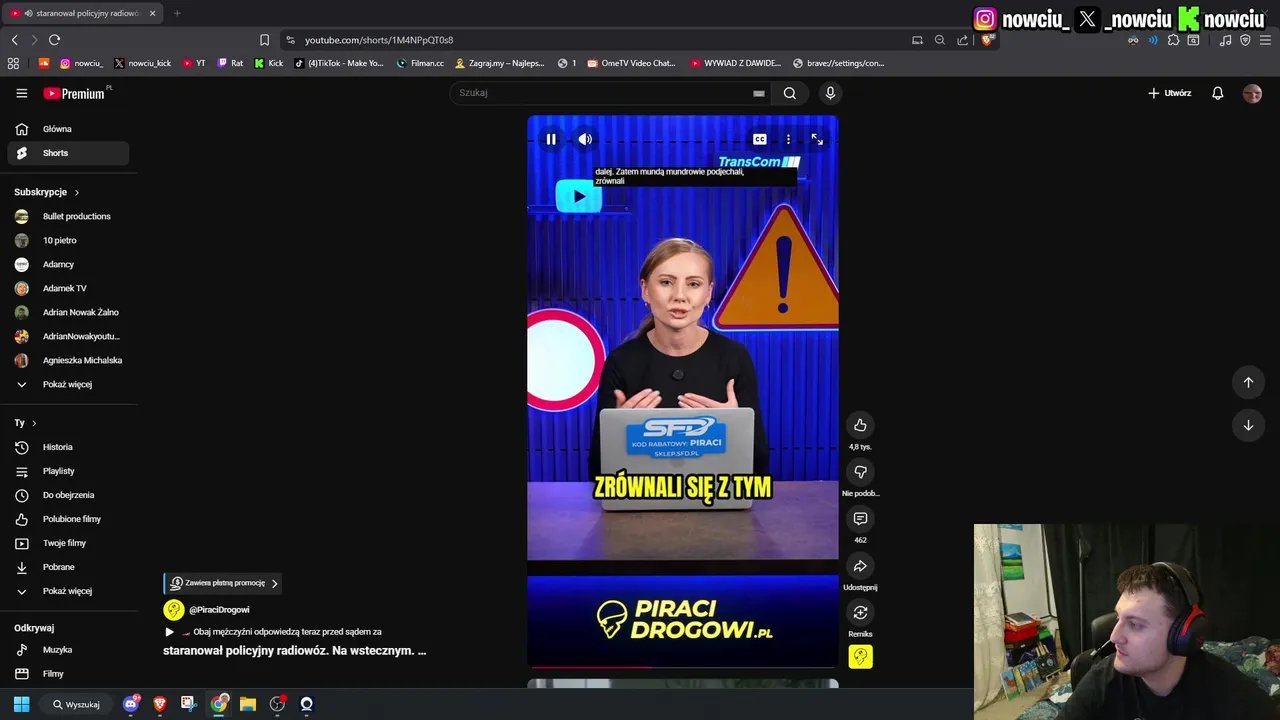Open Adamek TV subscription channel
The width and height of the screenshot is (1280, 720).
click(68, 288)
